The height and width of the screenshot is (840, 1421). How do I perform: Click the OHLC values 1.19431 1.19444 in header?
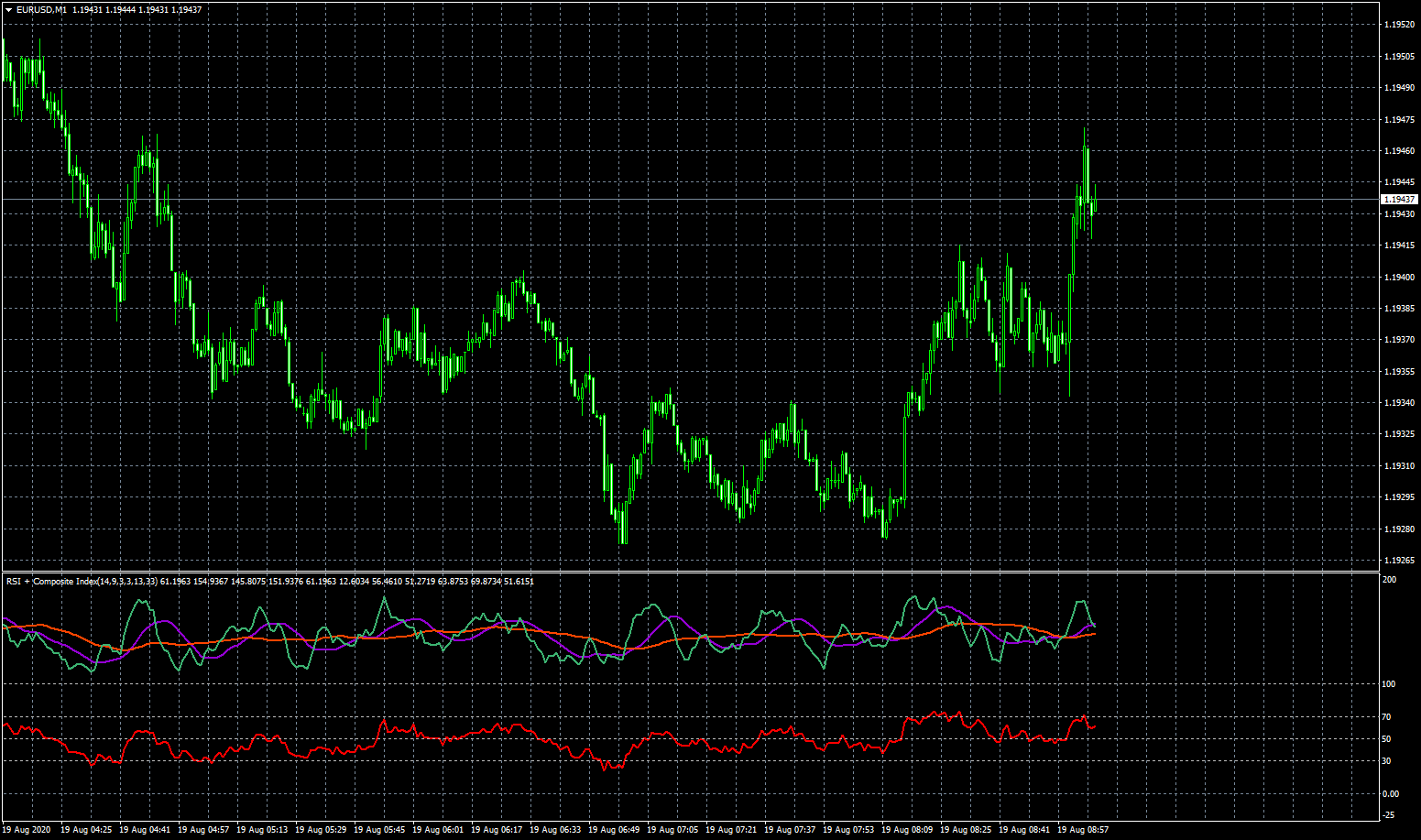(x=103, y=9)
